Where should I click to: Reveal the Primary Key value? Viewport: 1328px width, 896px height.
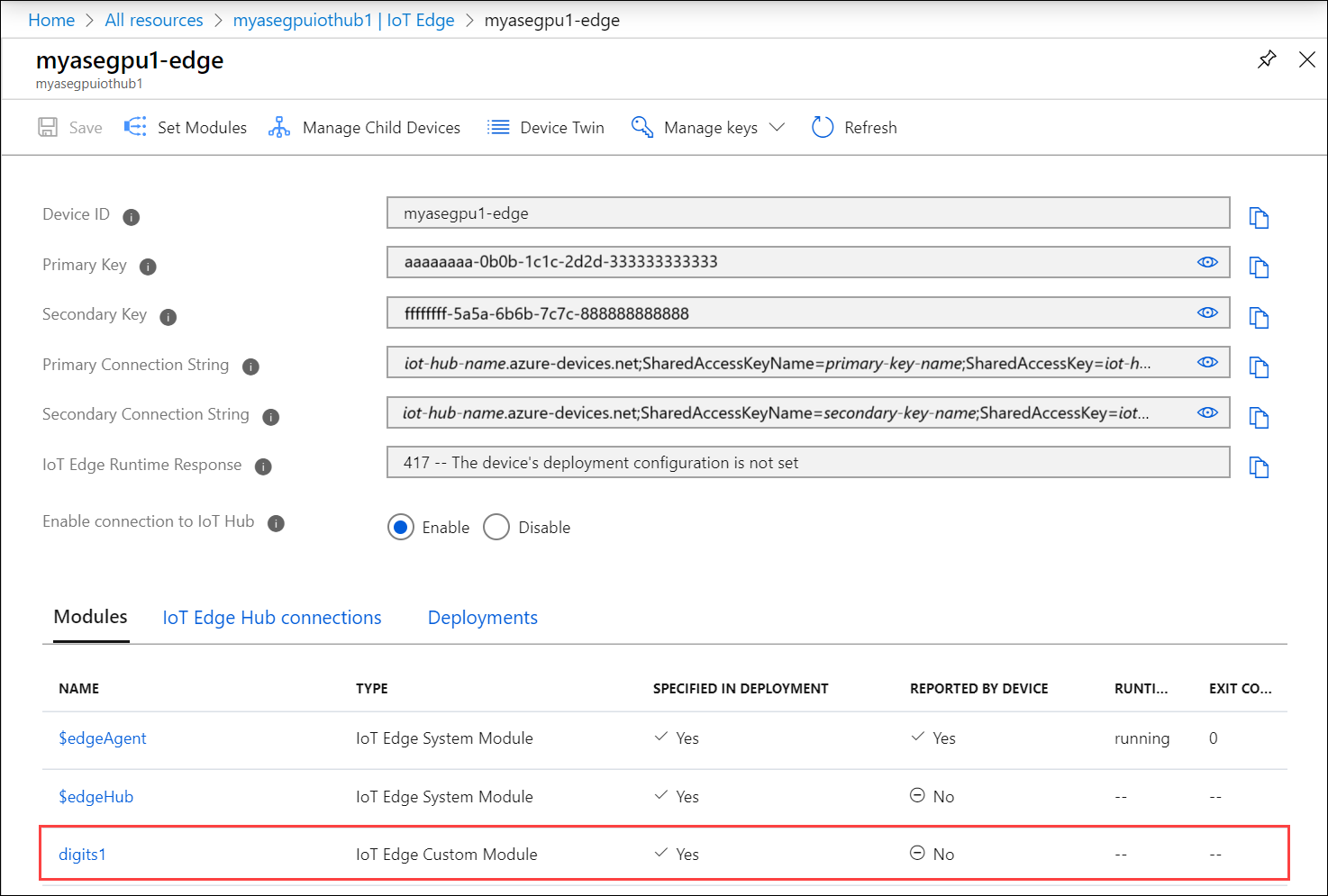1207,262
